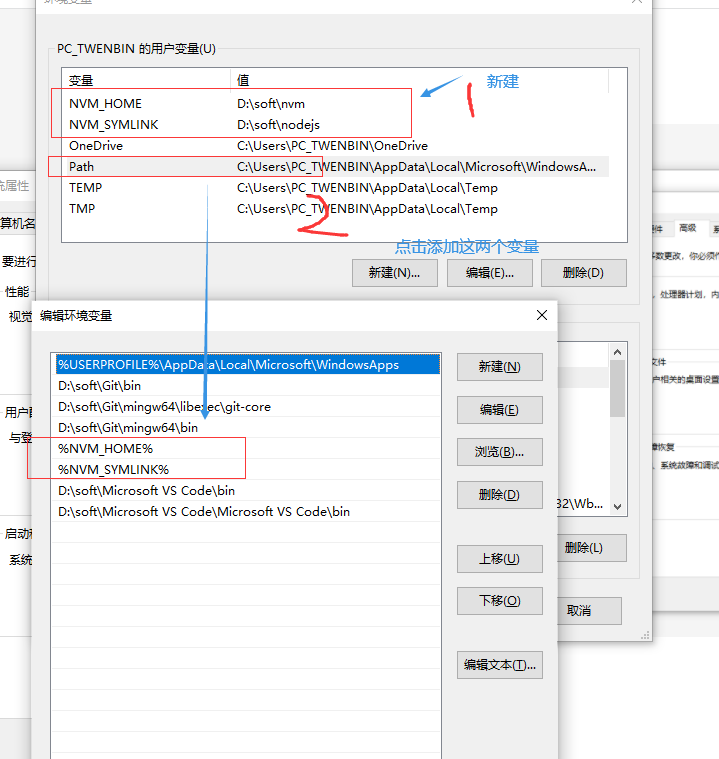Select the TMP user variable row
This screenshot has width=719, height=759.
click(336, 209)
